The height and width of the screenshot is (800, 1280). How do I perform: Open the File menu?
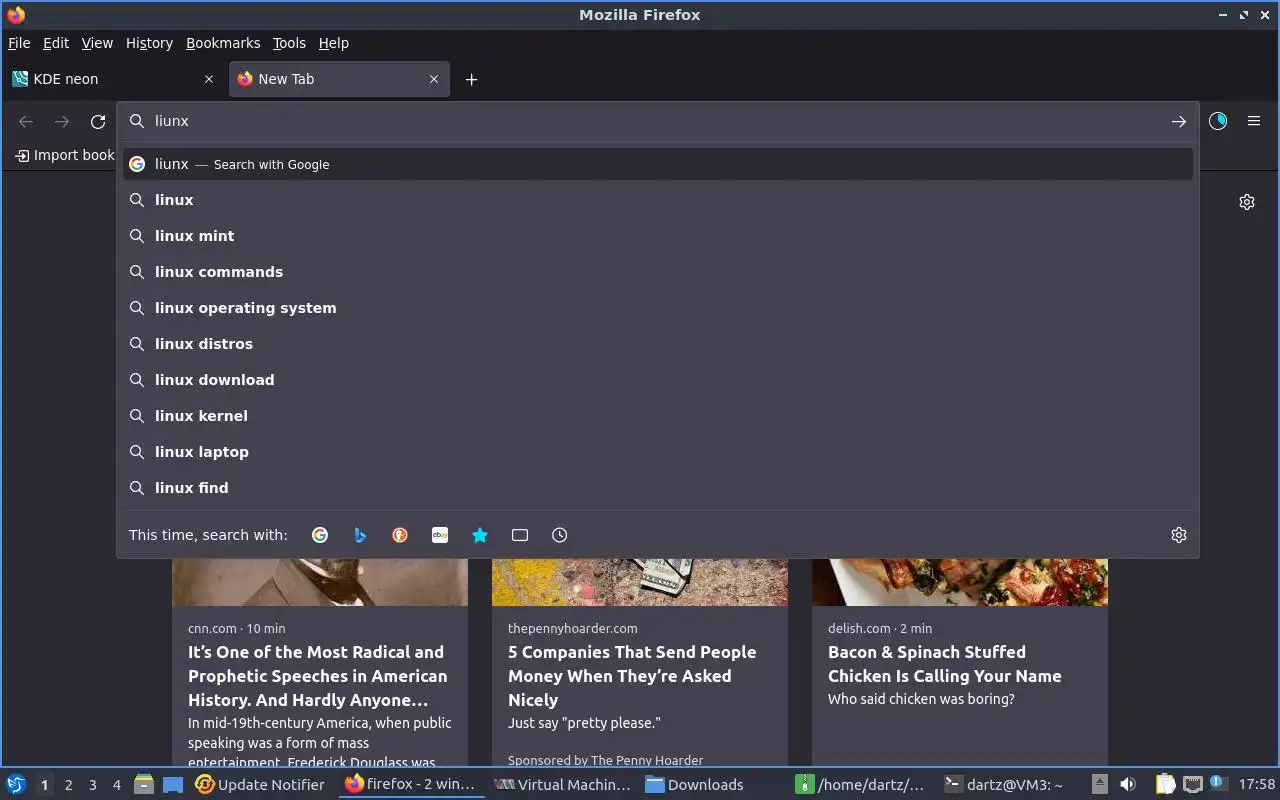pyautogui.click(x=19, y=43)
